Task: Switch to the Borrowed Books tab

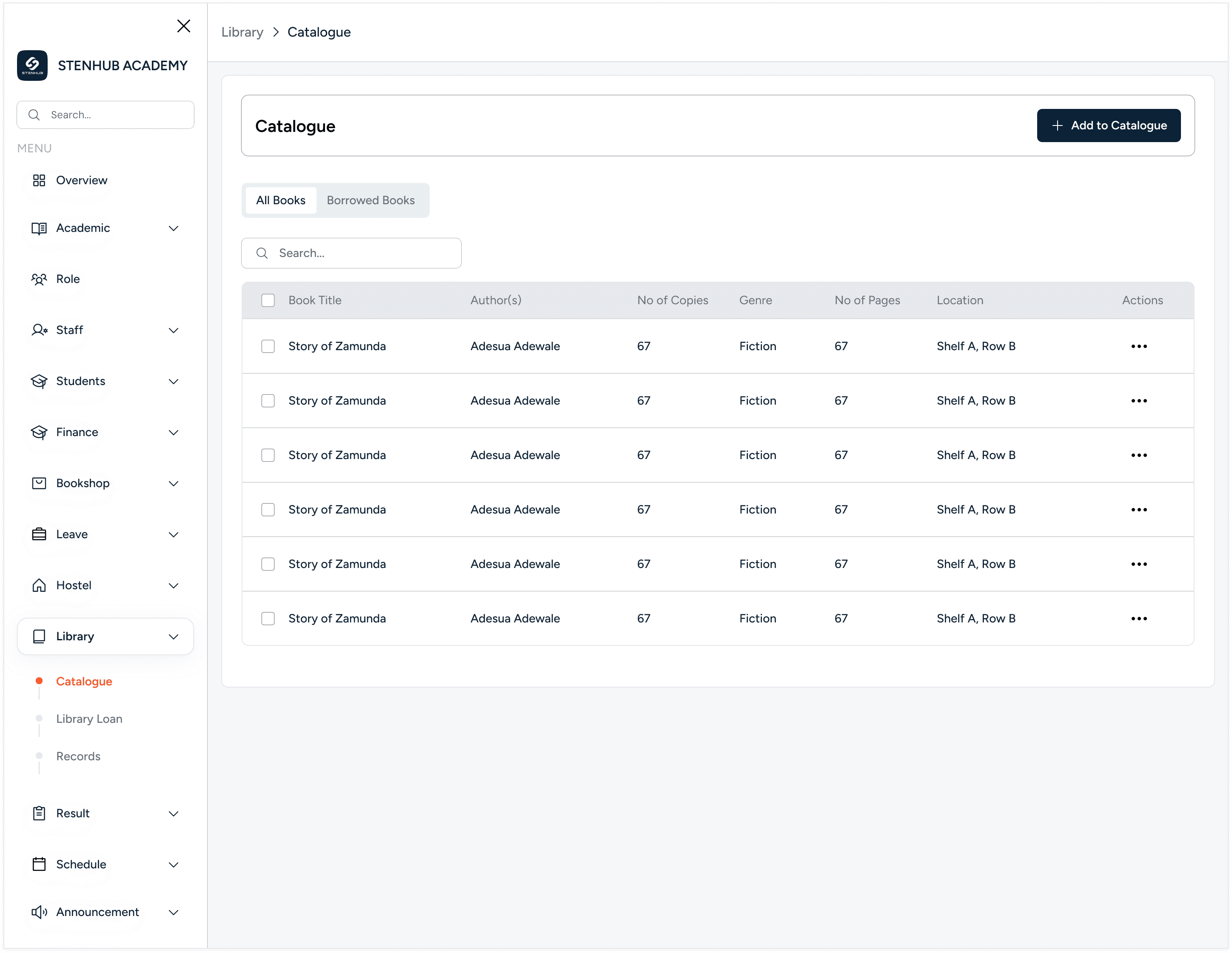Action: [371, 200]
